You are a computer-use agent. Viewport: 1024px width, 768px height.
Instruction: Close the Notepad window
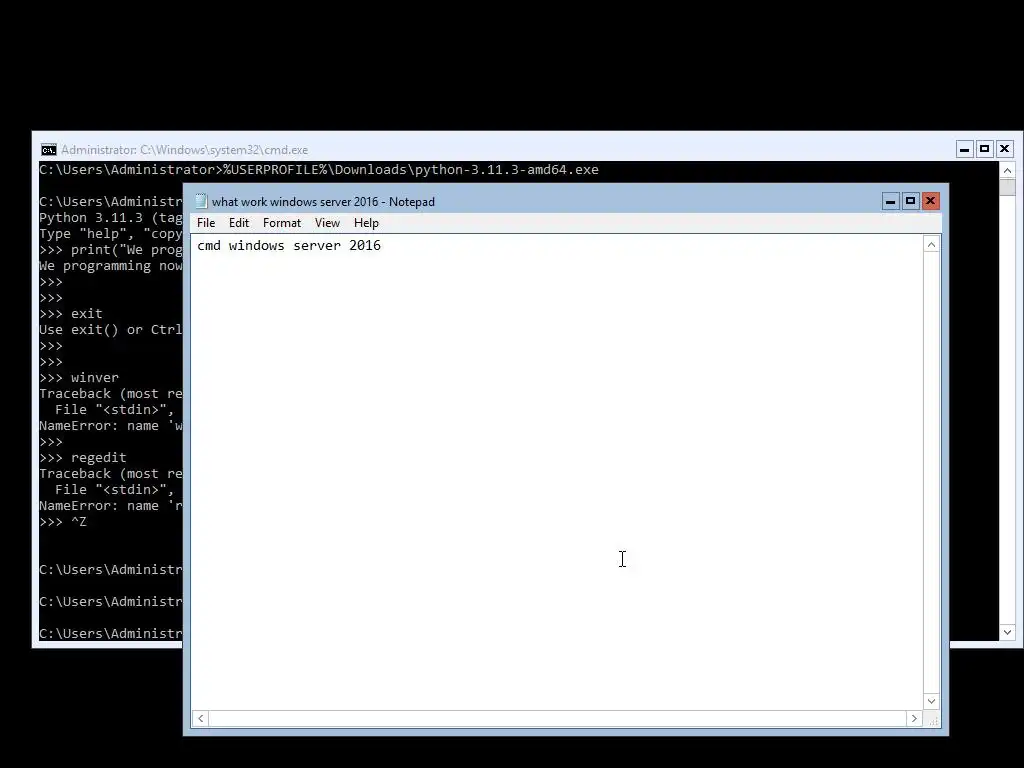(x=931, y=201)
